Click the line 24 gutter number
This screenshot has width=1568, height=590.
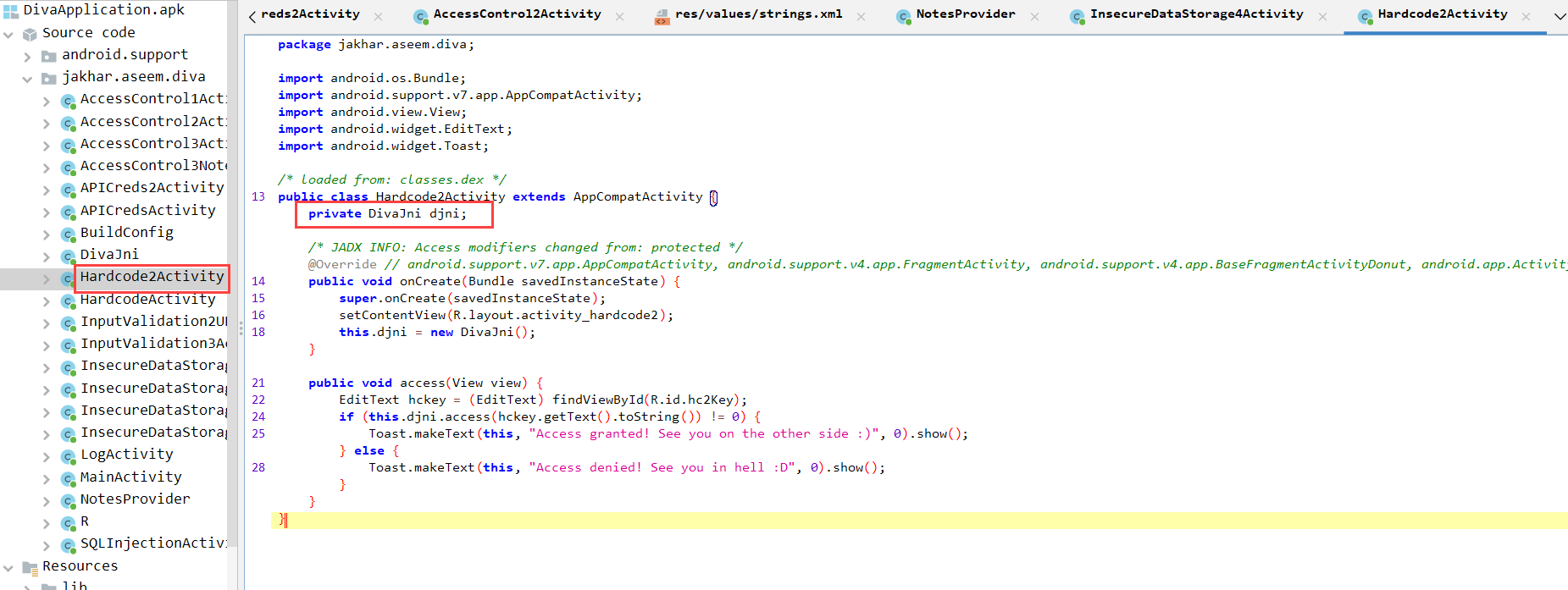(x=258, y=416)
